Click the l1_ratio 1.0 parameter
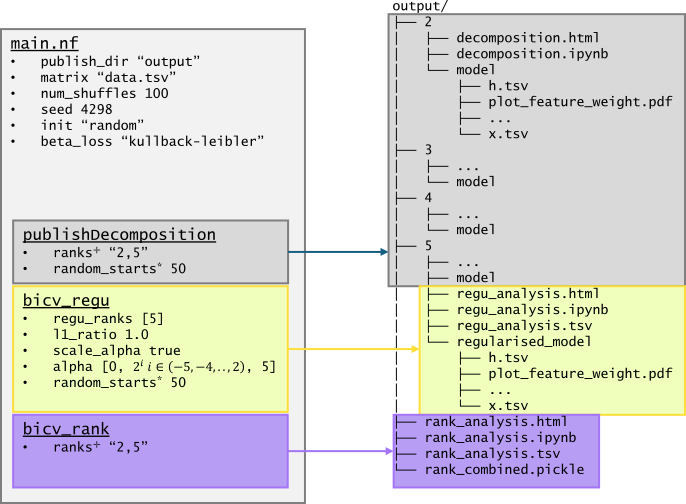The image size is (686, 504). [101, 335]
